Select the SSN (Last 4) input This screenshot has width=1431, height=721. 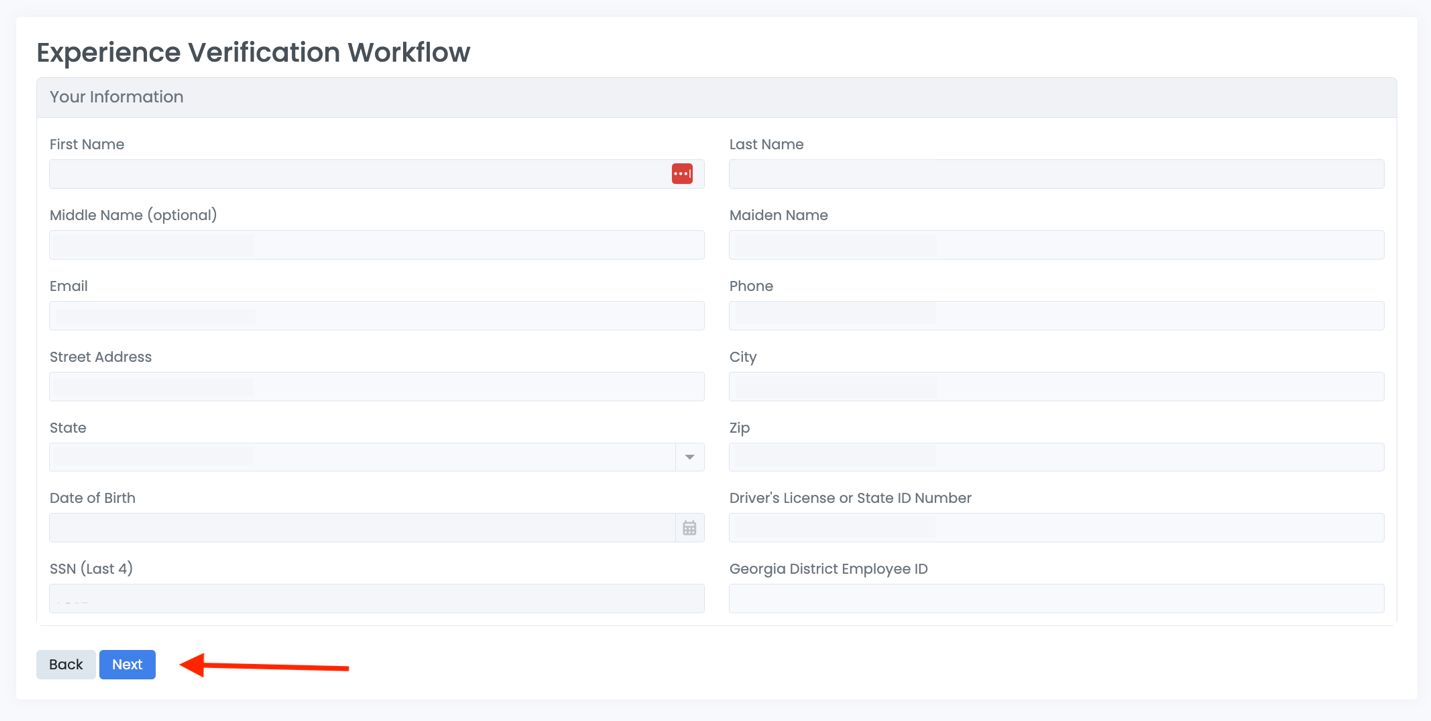point(376,598)
